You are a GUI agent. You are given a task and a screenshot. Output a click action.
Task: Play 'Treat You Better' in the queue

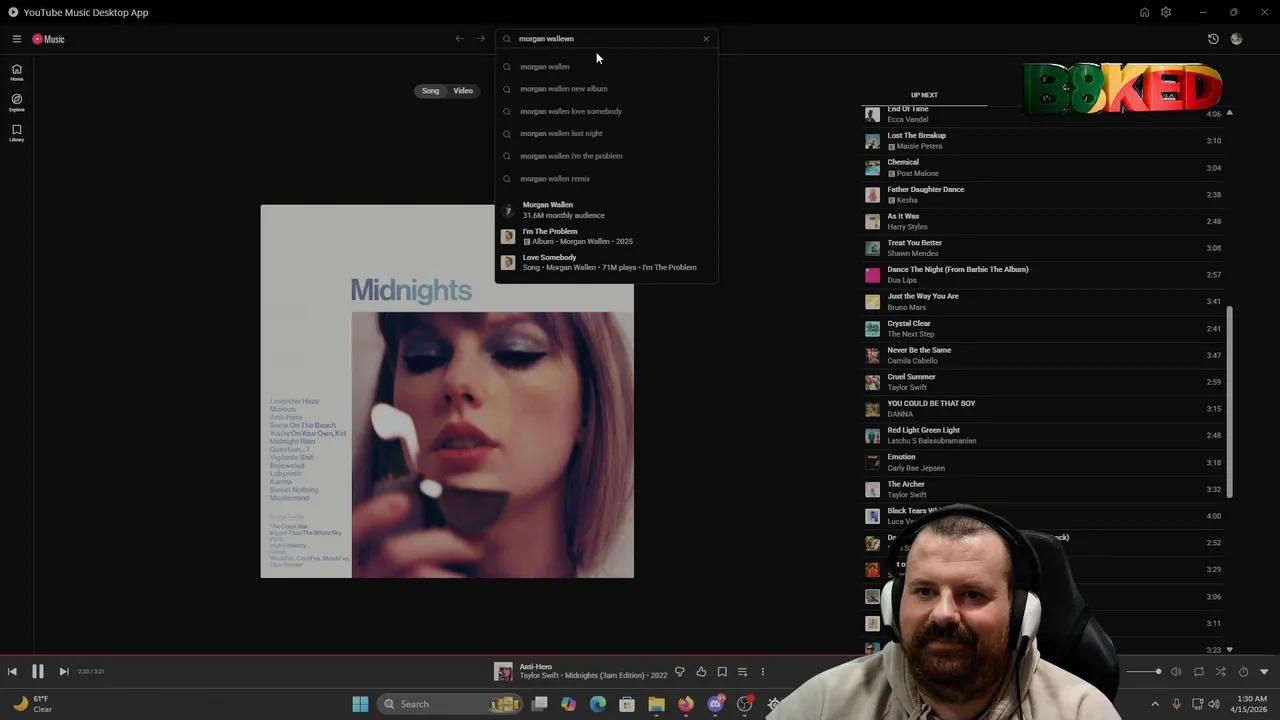[x=1042, y=248]
